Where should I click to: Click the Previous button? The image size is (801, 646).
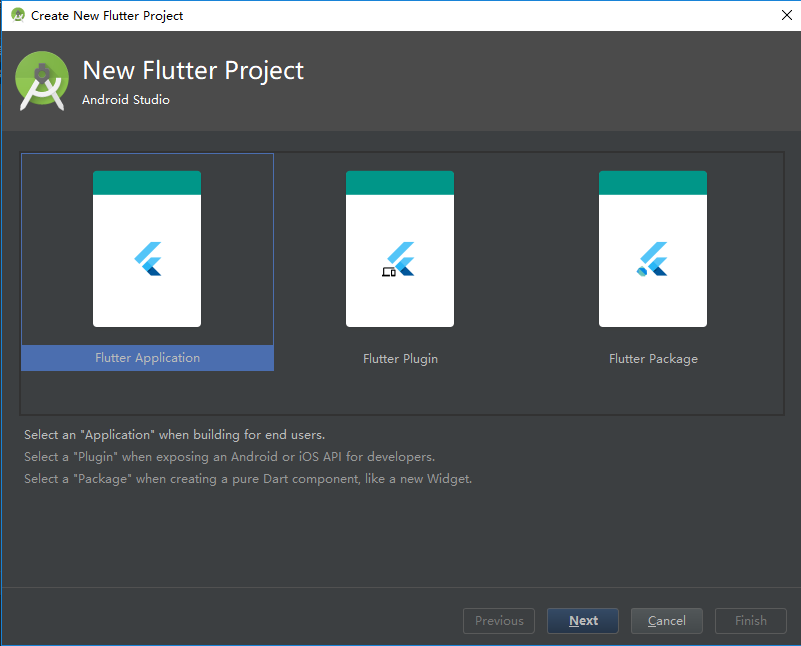point(499,620)
